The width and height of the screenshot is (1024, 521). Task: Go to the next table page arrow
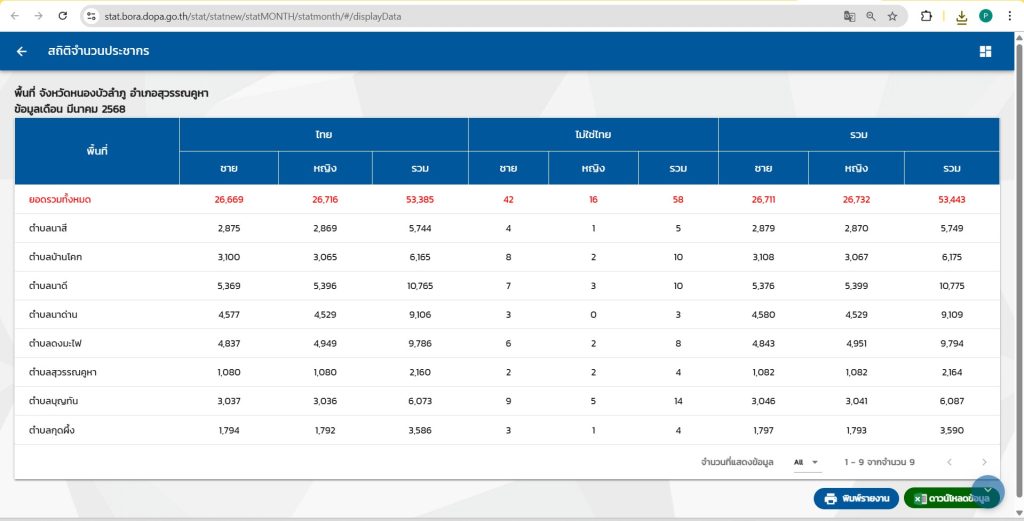coord(984,462)
